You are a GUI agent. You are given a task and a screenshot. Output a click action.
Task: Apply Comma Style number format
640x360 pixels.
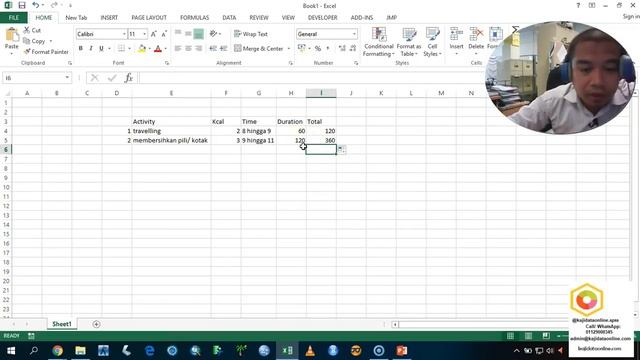tap(328, 49)
